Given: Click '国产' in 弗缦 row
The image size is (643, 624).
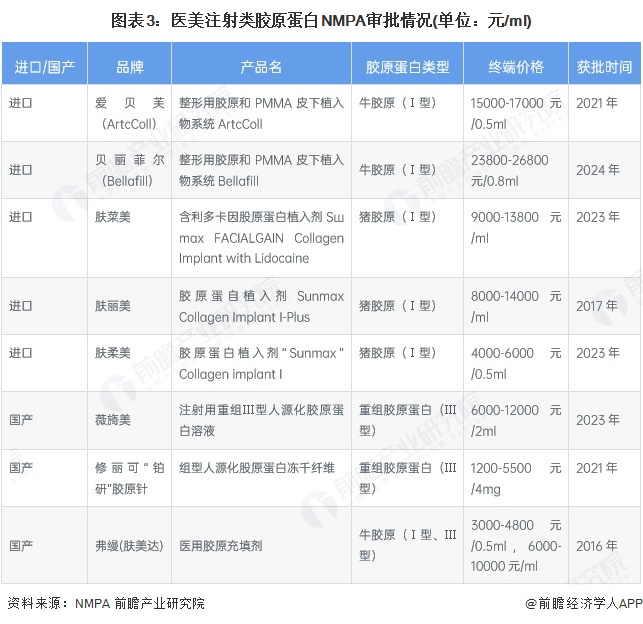Looking at the screenshot, I should pyautogui.click(x=21, y=546).
